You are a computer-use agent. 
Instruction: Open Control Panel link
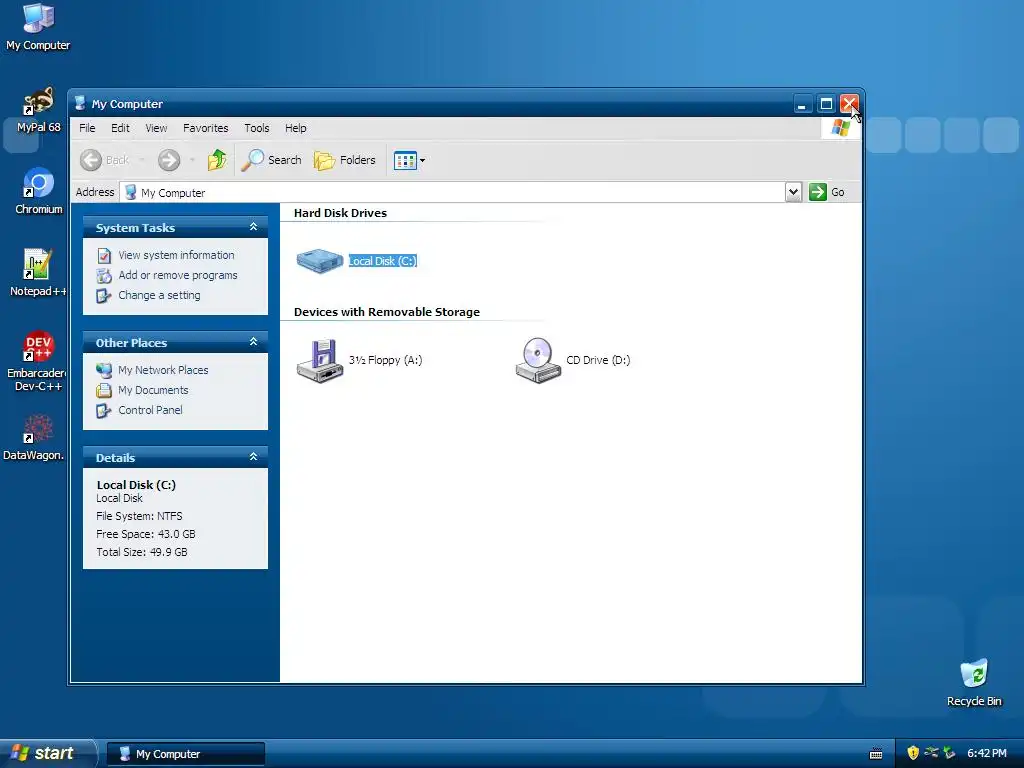150,410
